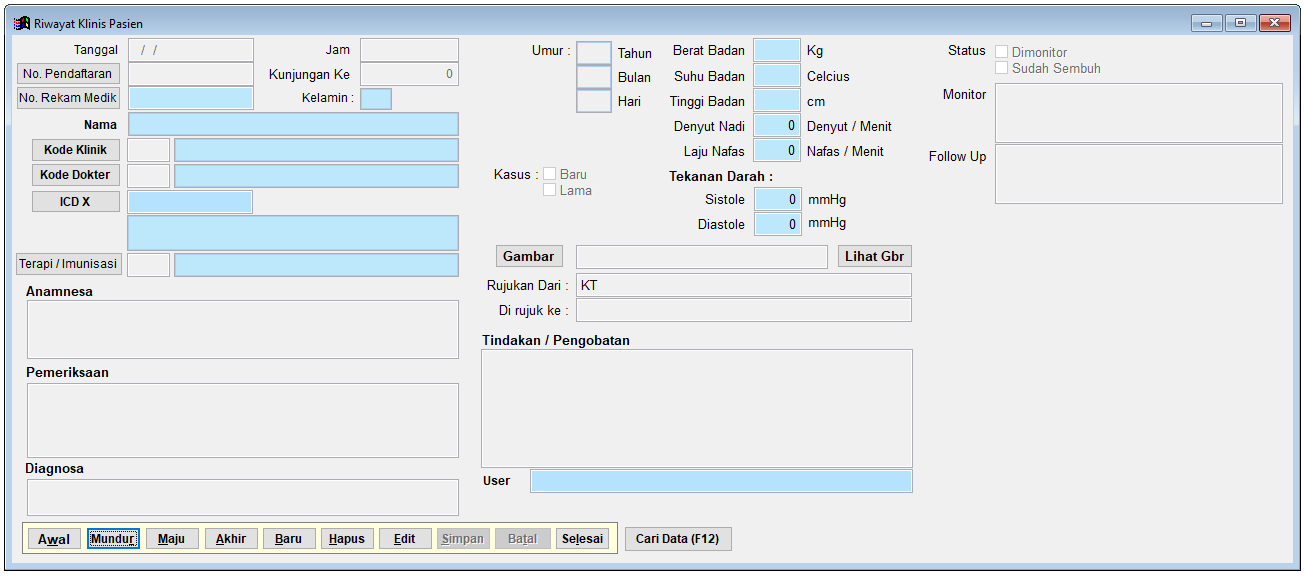The height and width of the screenshot is (576, 1305).
Task: Click the Denyut Nadi field
Action: tap(777, 125)
